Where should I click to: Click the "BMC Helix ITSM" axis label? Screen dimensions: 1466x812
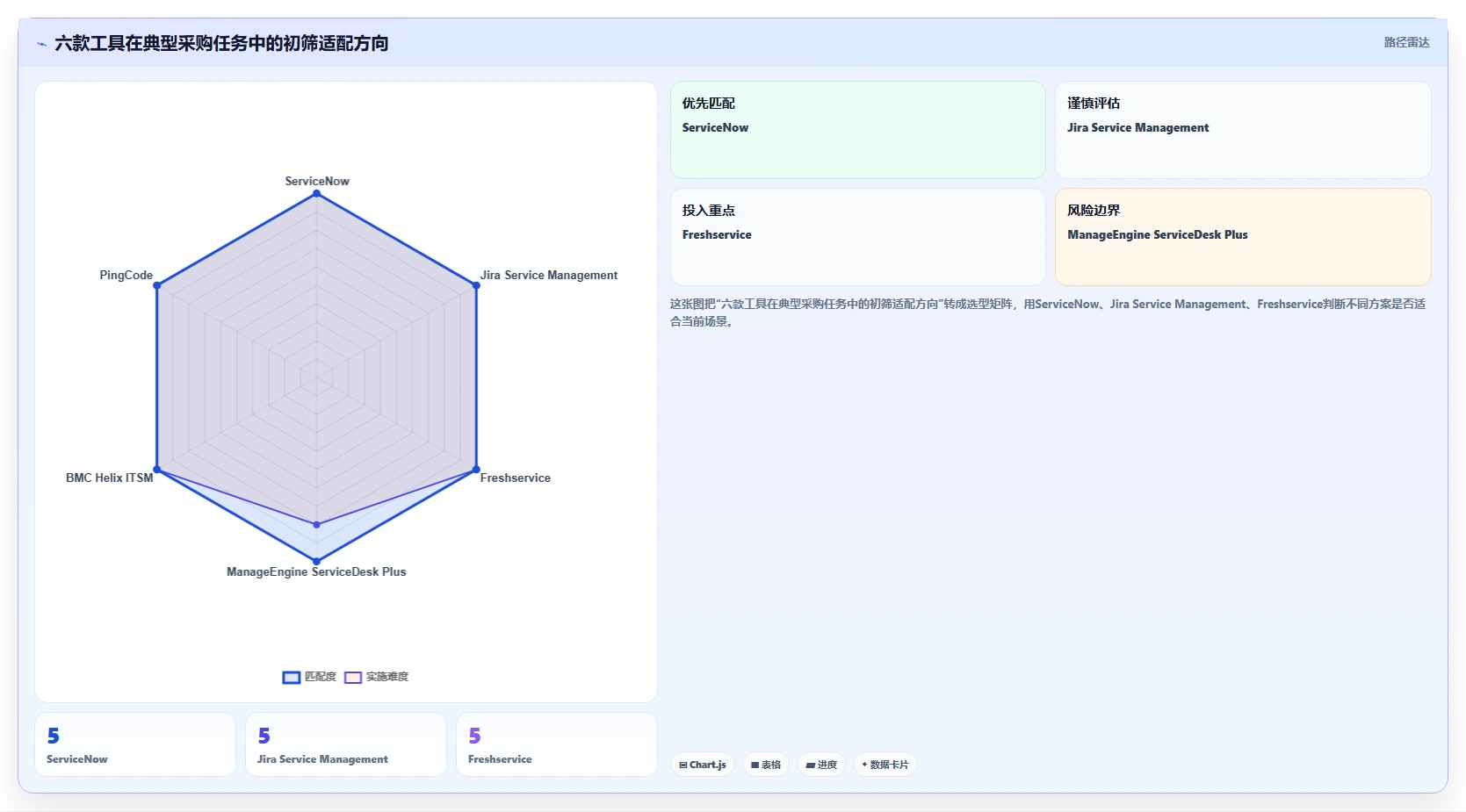pos(110,478)
